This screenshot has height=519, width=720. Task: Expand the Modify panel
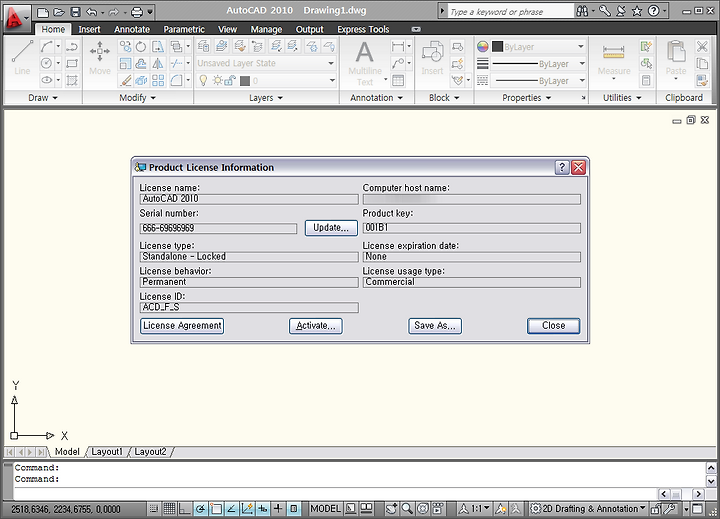pos(137,98)
